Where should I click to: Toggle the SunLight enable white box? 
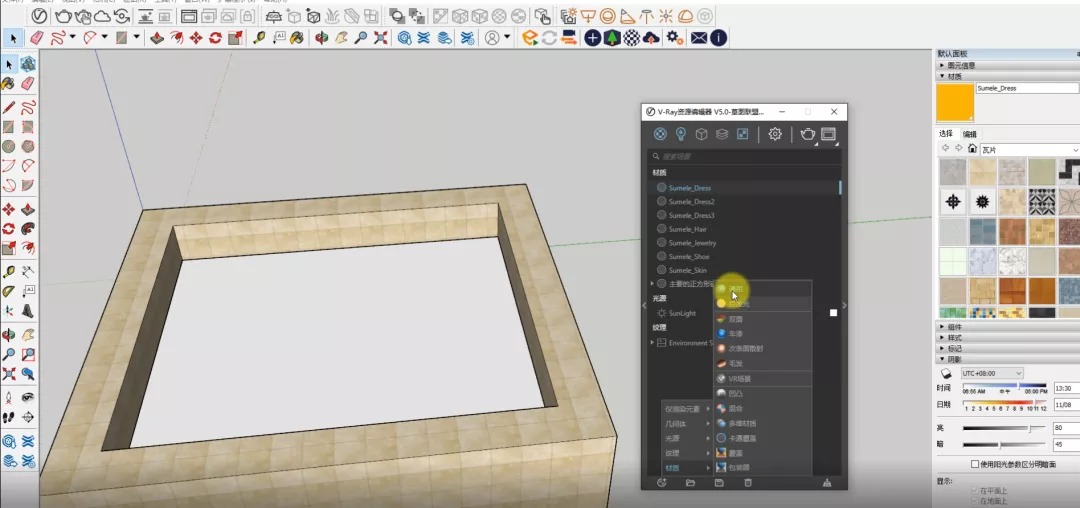833,313
